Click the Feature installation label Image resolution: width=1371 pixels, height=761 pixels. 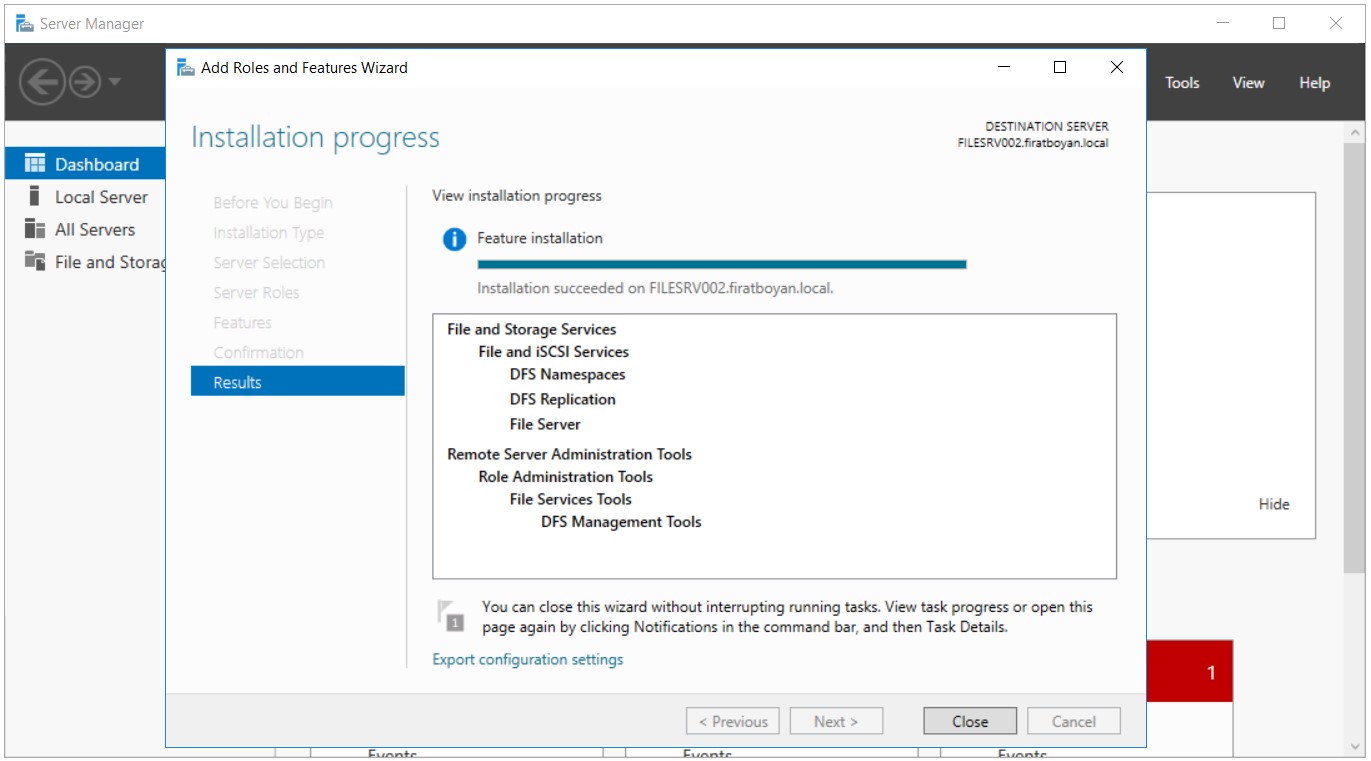click(540, 238)
